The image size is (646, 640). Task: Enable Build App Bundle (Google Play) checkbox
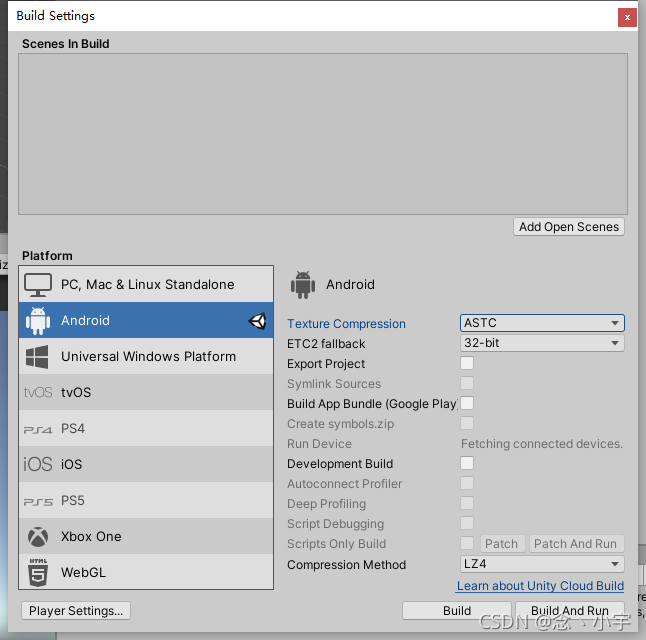(467, 403)
